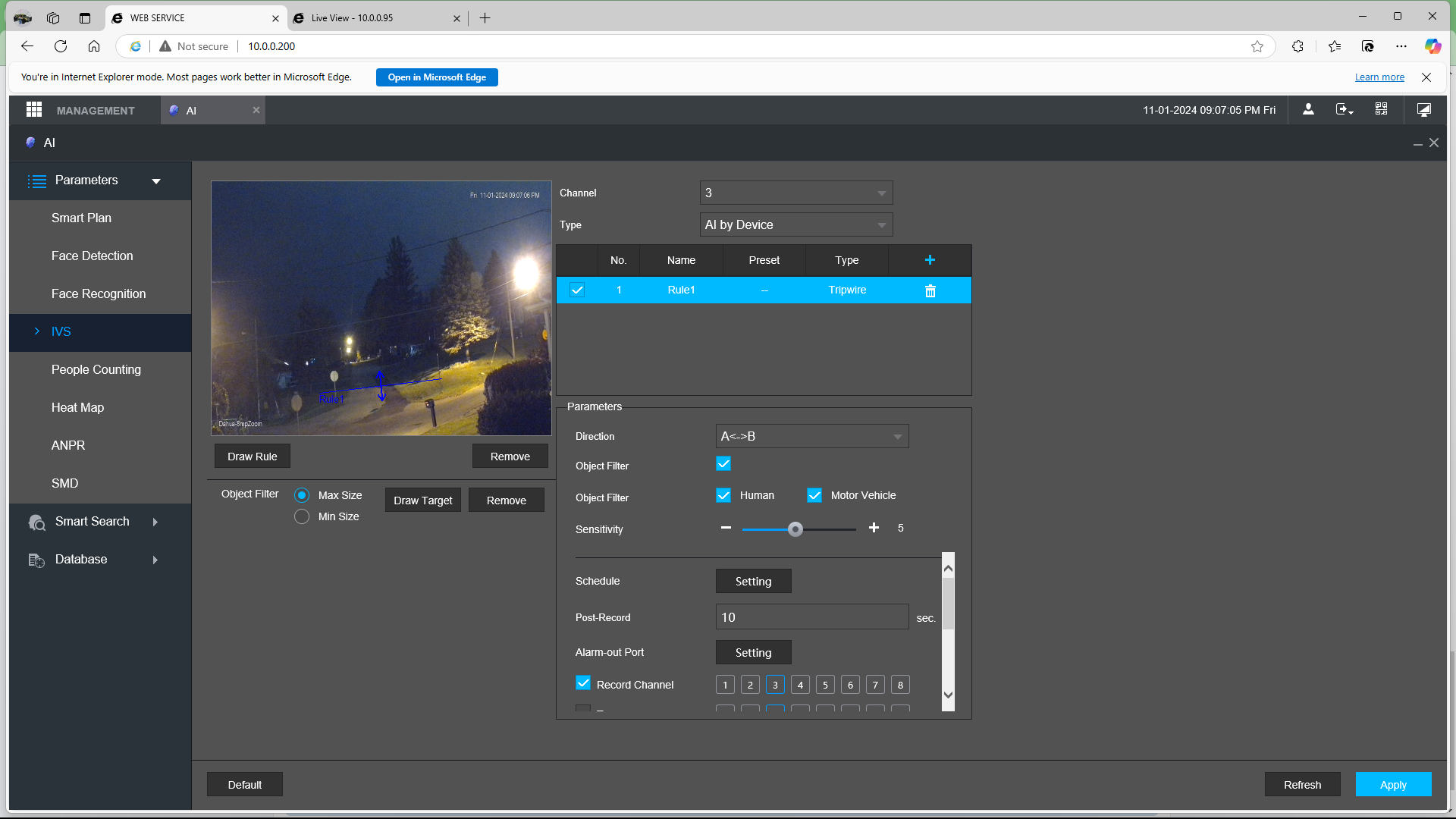Click the Sensitivity slider handle
Image resolution: width=1456 pixels, height=819 pixels.
(795, 529)
